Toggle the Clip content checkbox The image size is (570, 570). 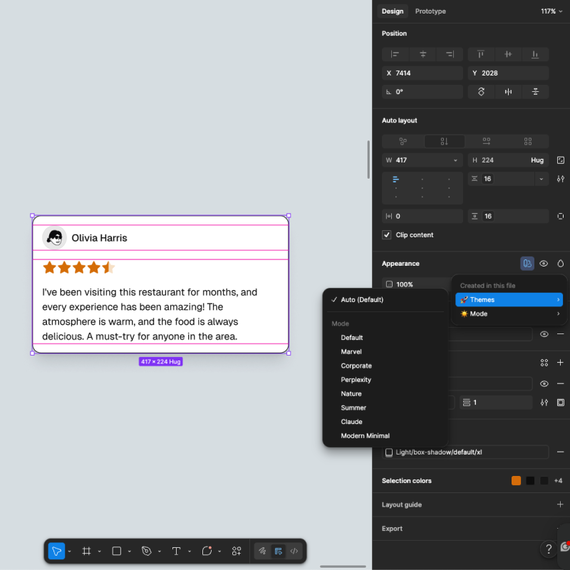point(386,235)
